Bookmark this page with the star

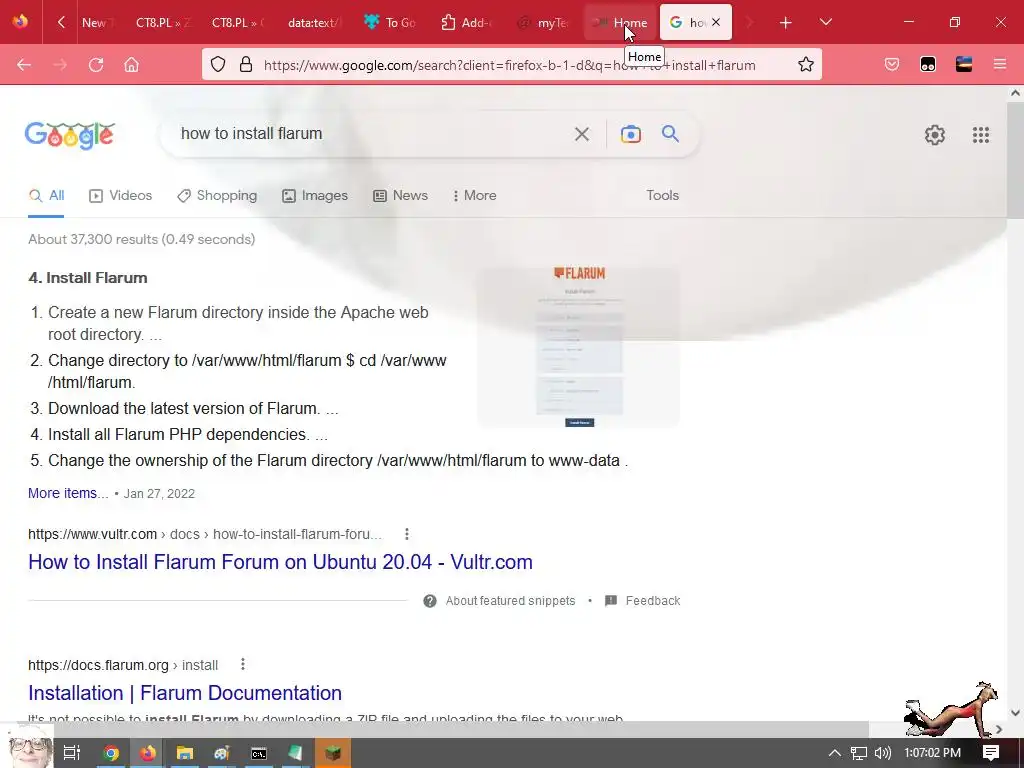[806, 65]
